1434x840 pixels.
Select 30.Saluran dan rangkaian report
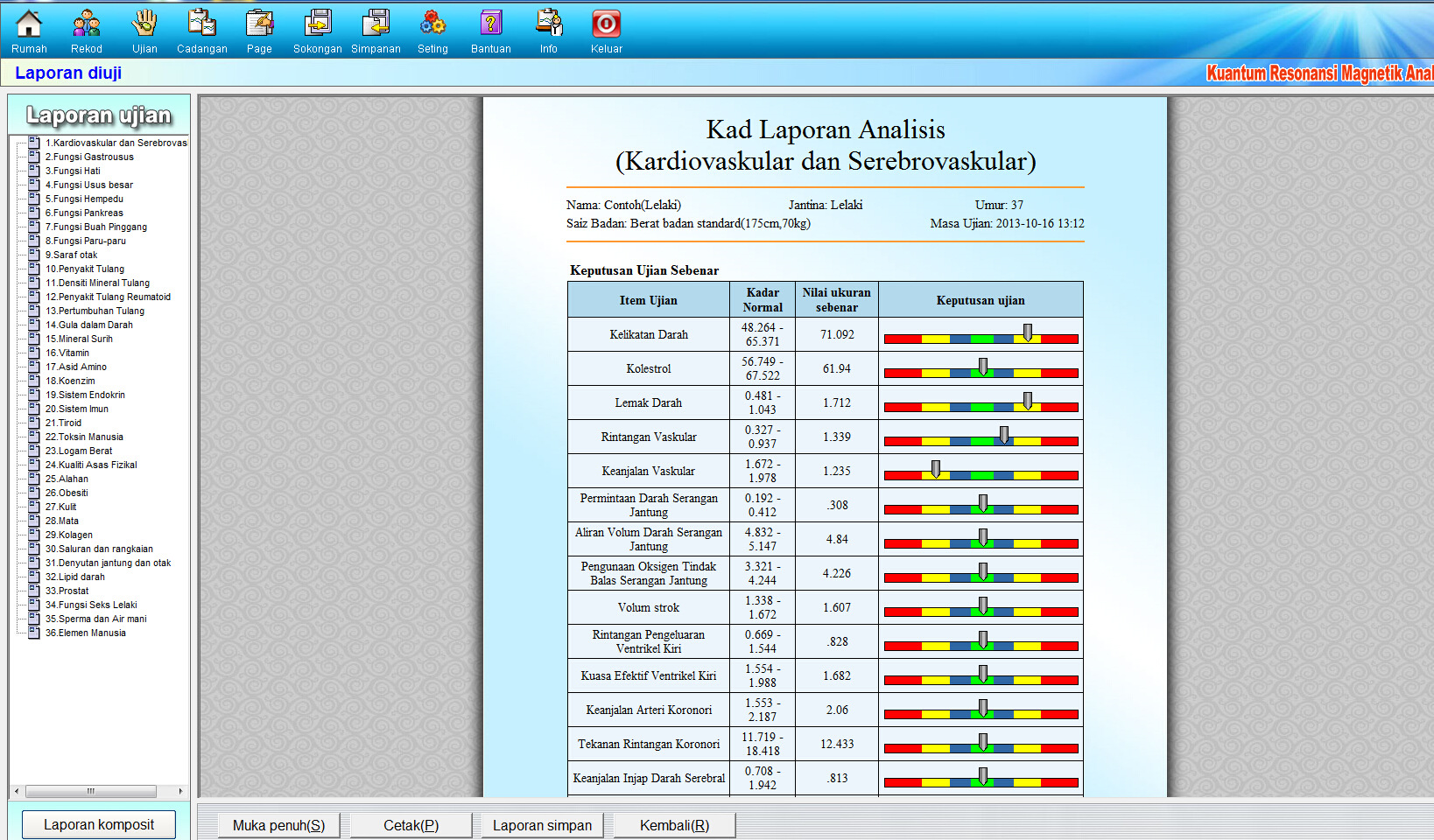pos(99,549)
